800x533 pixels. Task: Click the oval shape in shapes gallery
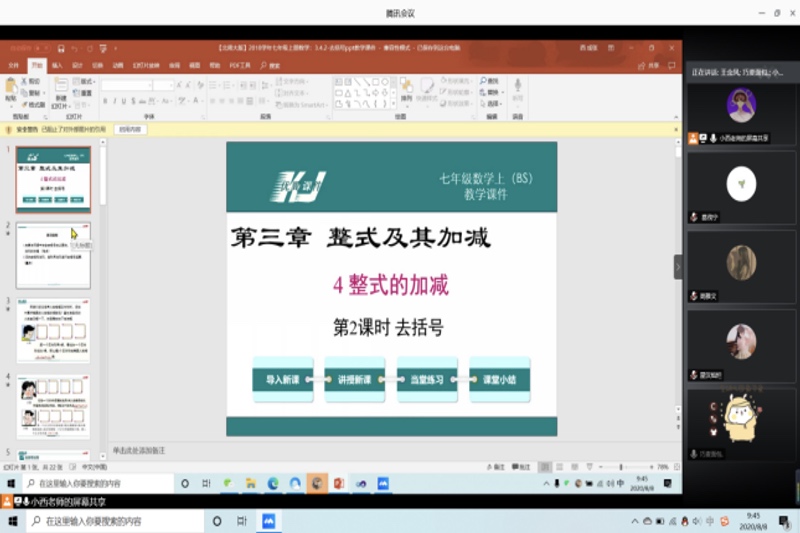click(385, 82)
